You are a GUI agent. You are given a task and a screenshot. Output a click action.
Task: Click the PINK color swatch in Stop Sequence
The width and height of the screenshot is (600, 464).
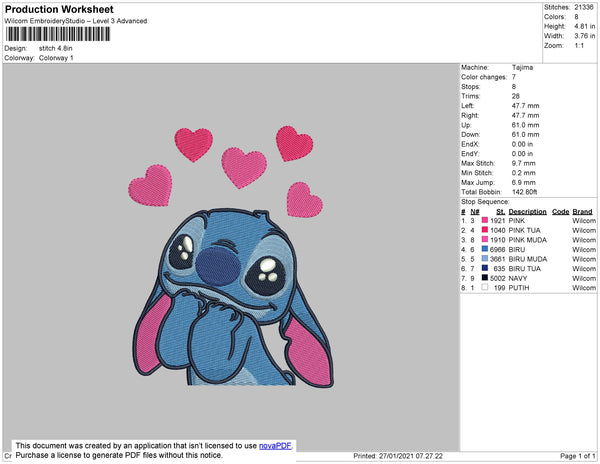[486, 221]
